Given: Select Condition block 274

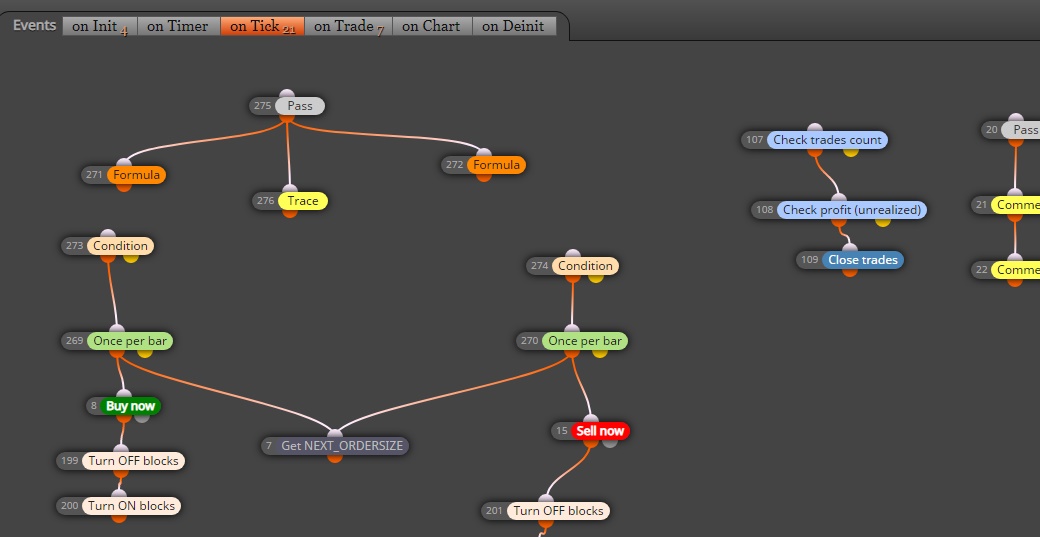Looking at the screenshot, I should click(585, 266).
